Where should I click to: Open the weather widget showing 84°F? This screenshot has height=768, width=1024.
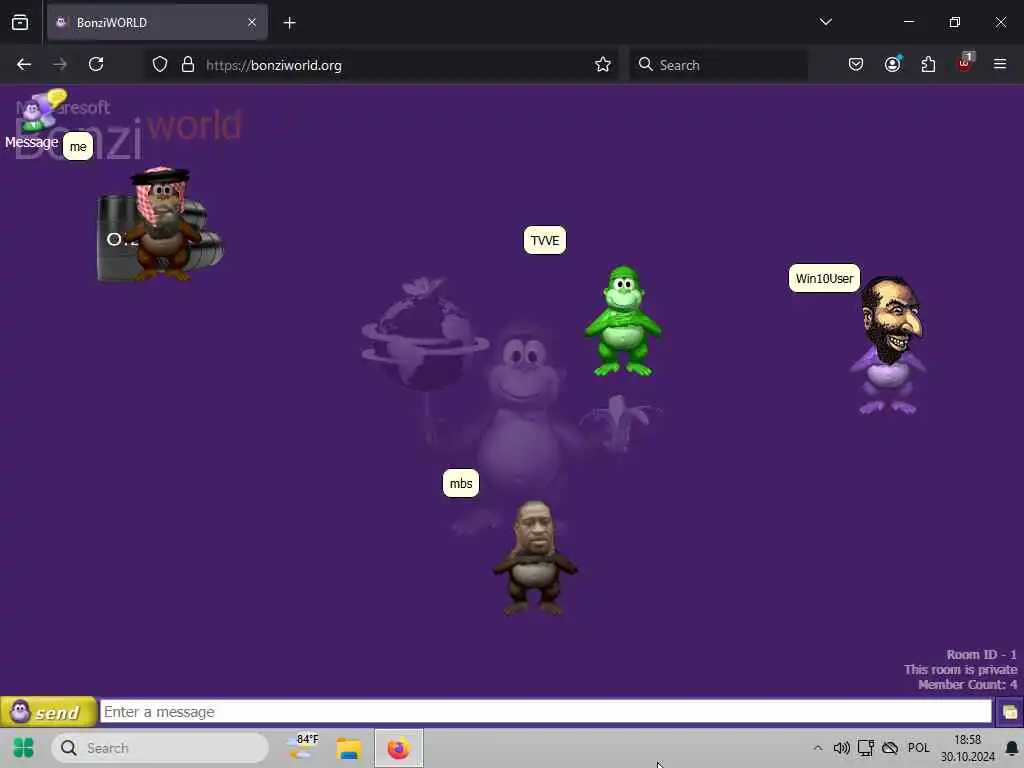[x=303, y=748]
